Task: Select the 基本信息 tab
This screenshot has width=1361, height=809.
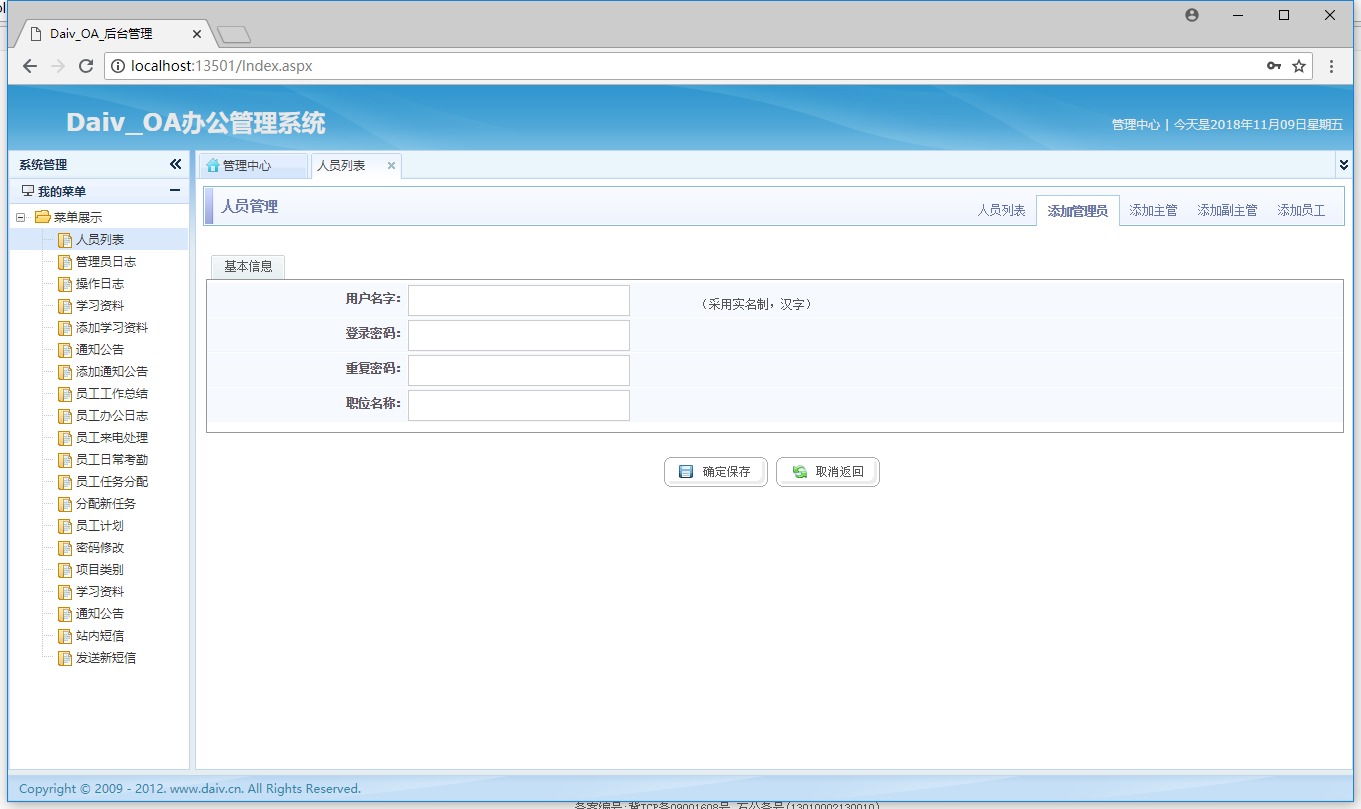Action: [x=248, y=267]
